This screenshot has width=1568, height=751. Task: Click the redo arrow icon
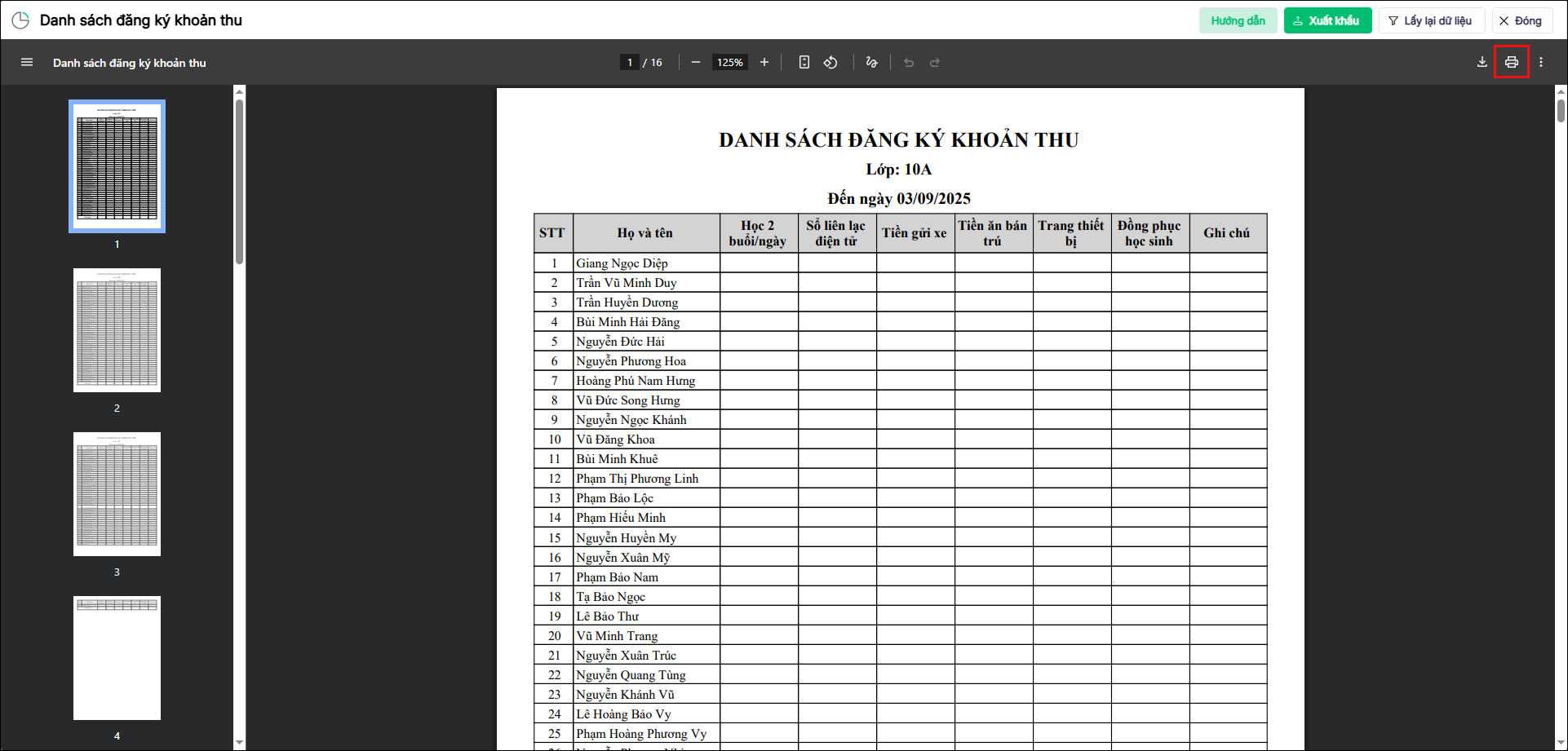935,62
